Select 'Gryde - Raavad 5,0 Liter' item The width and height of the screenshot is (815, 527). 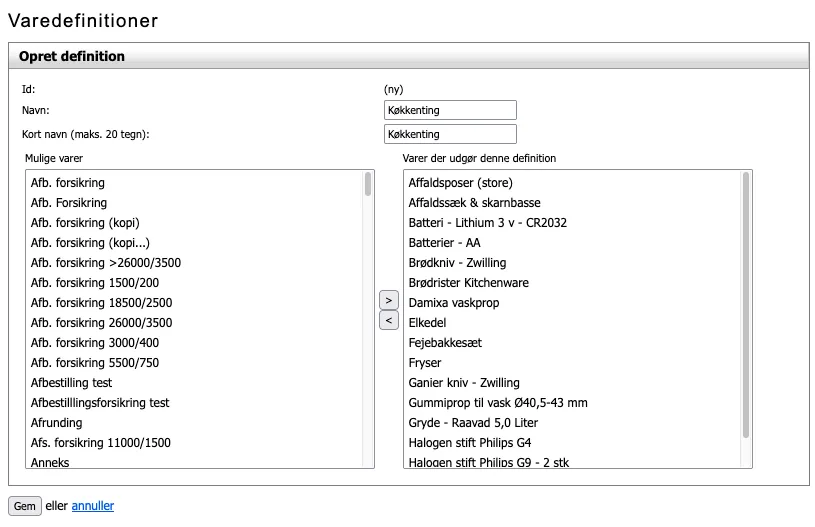pyautogui.click(x=473, y=423)
